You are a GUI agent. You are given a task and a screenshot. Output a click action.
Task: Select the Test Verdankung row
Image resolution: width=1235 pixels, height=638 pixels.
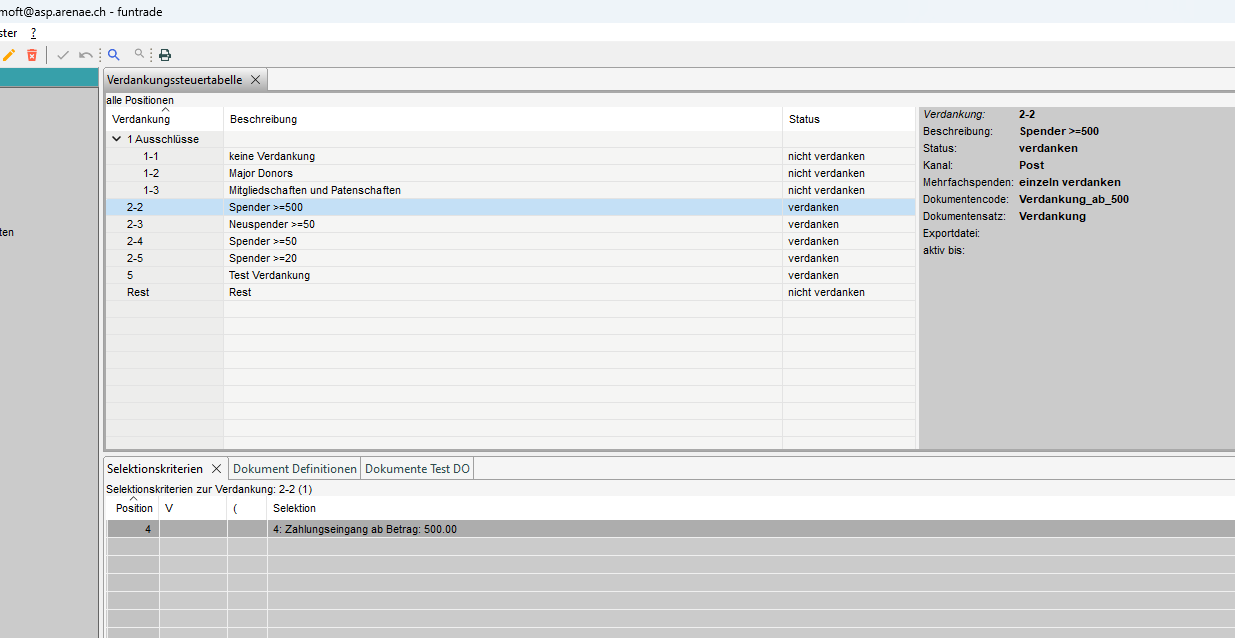[269, 275]
